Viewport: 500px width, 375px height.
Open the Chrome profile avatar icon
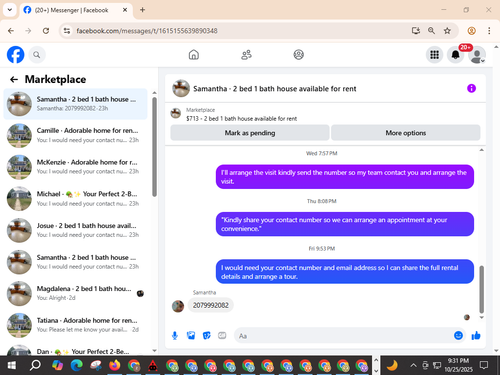pos(471,31)
